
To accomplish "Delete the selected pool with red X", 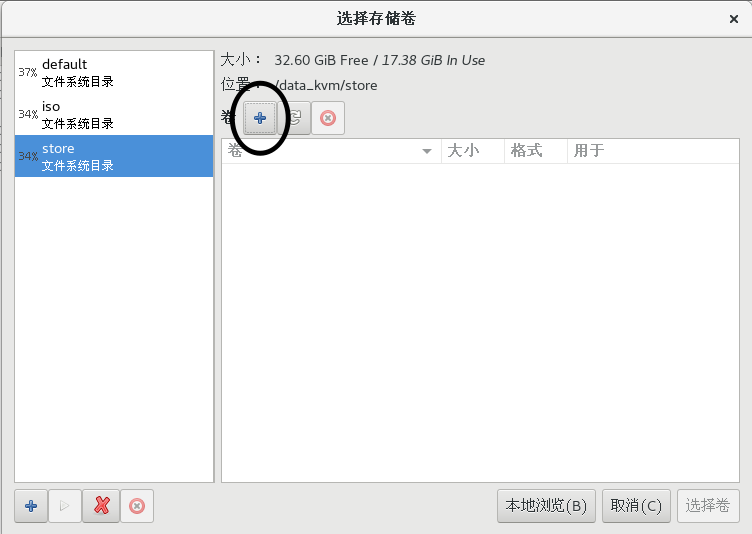I will point(101,506).
